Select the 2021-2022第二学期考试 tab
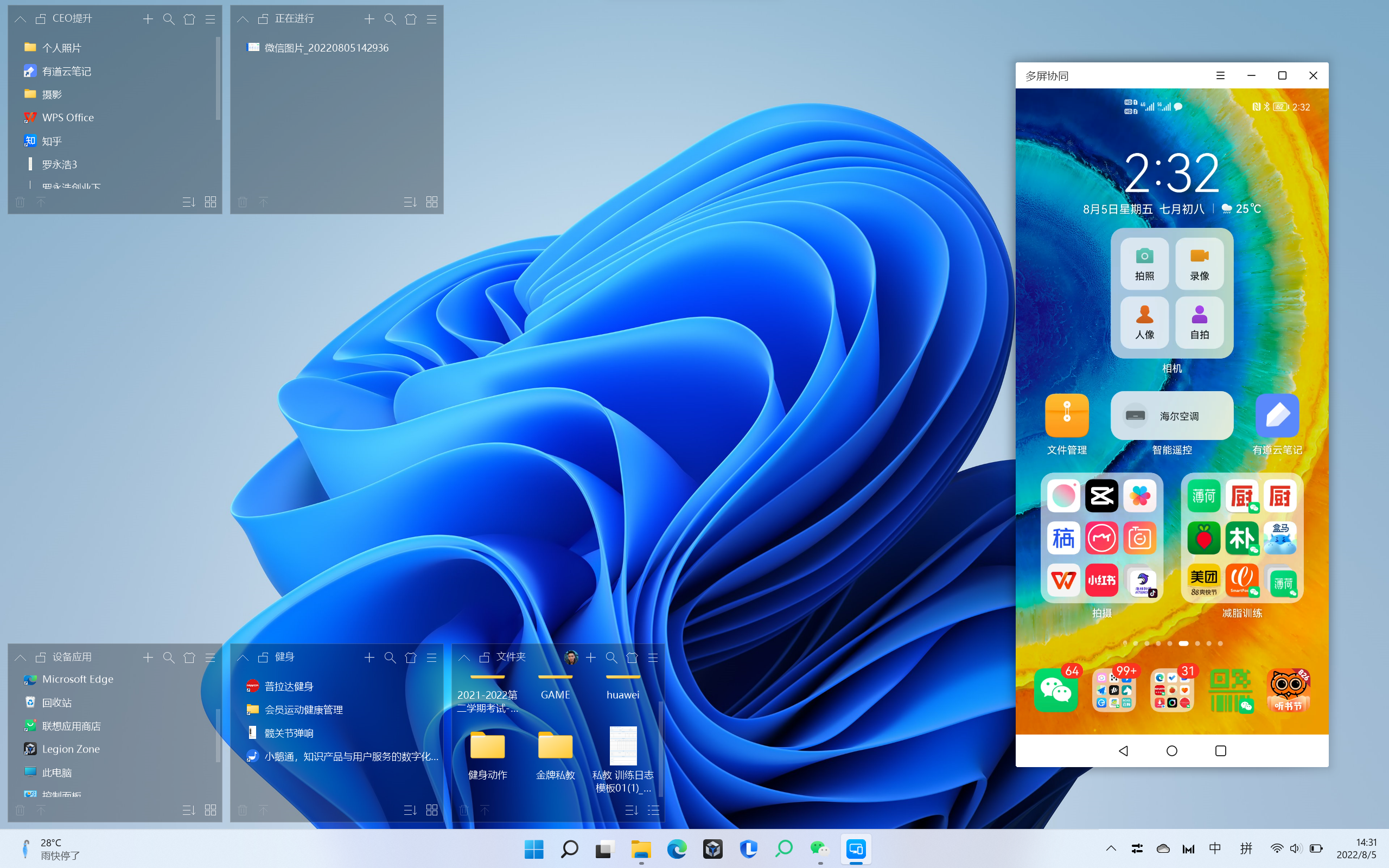The image size is (1389, 868). [x=487, y=694]
